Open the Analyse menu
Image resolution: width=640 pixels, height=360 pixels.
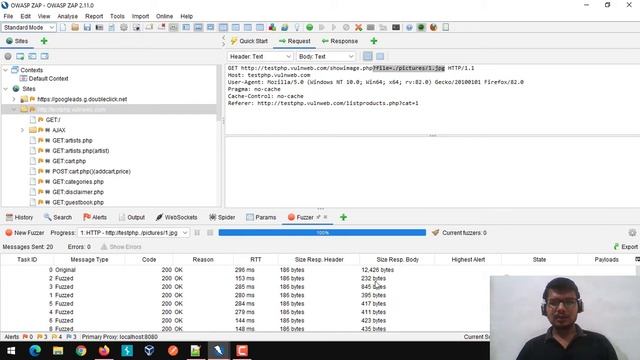click(x=67, y=16)
